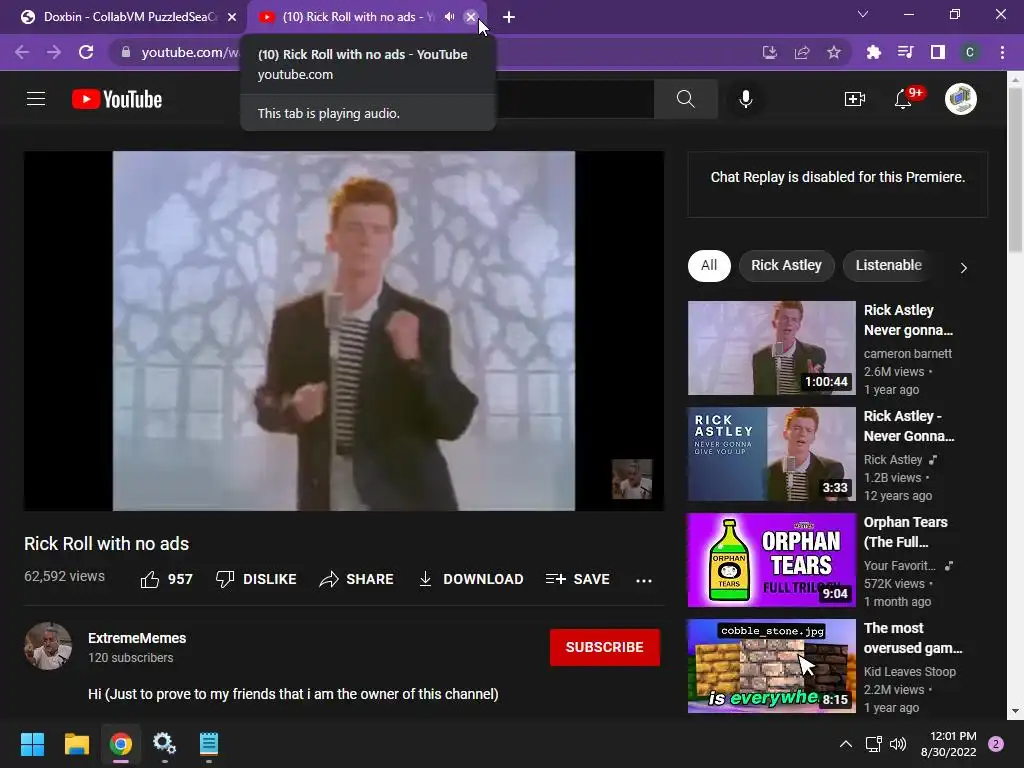Open the Orphan Tears video thumbnail
1024x768 pixels.
[x=772, y=560]
